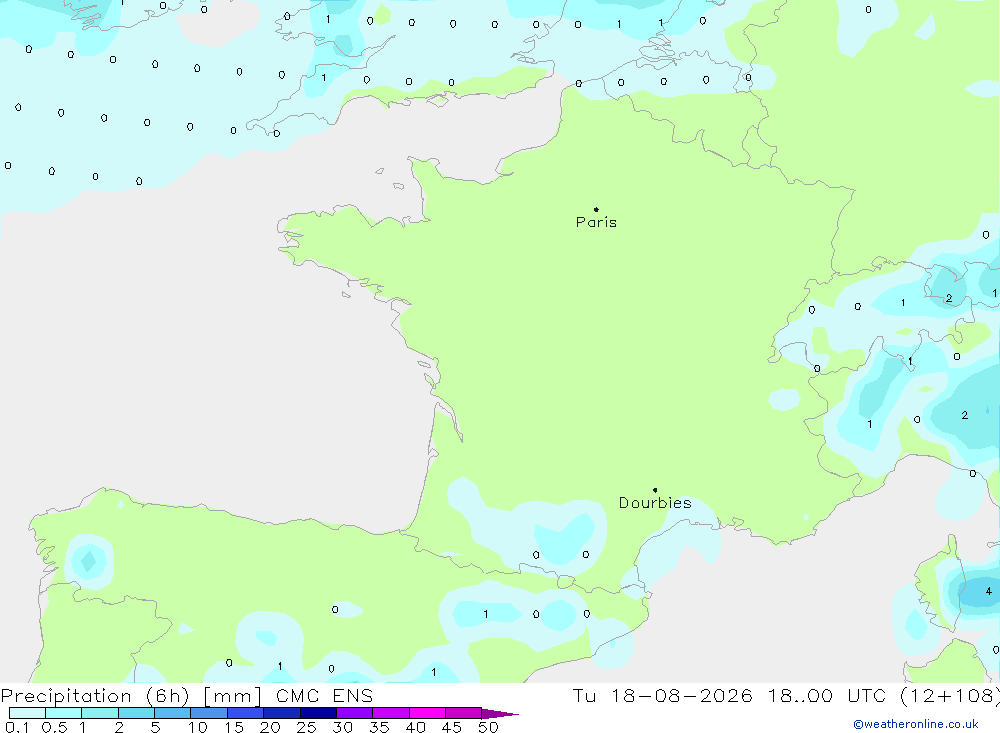Click the precipitation value '4' over Corsica
This screenshot has height=733, width=1000.
[x=989, y=591]
